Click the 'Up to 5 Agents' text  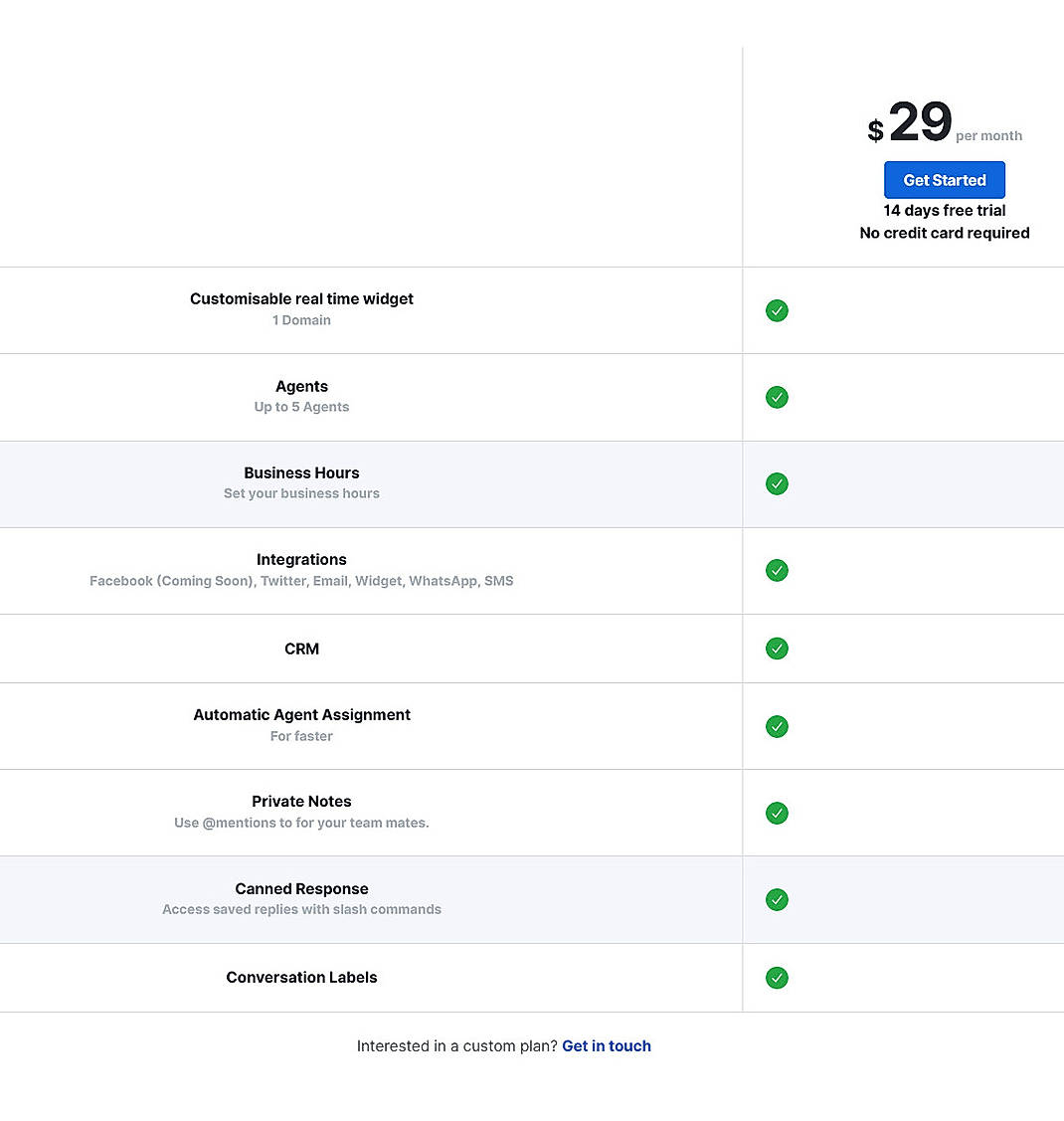(301, 407)
